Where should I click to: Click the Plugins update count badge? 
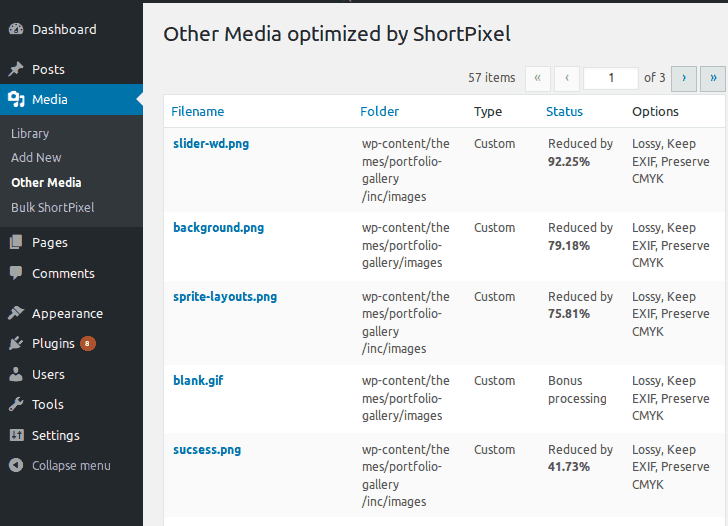pos(87,344)
